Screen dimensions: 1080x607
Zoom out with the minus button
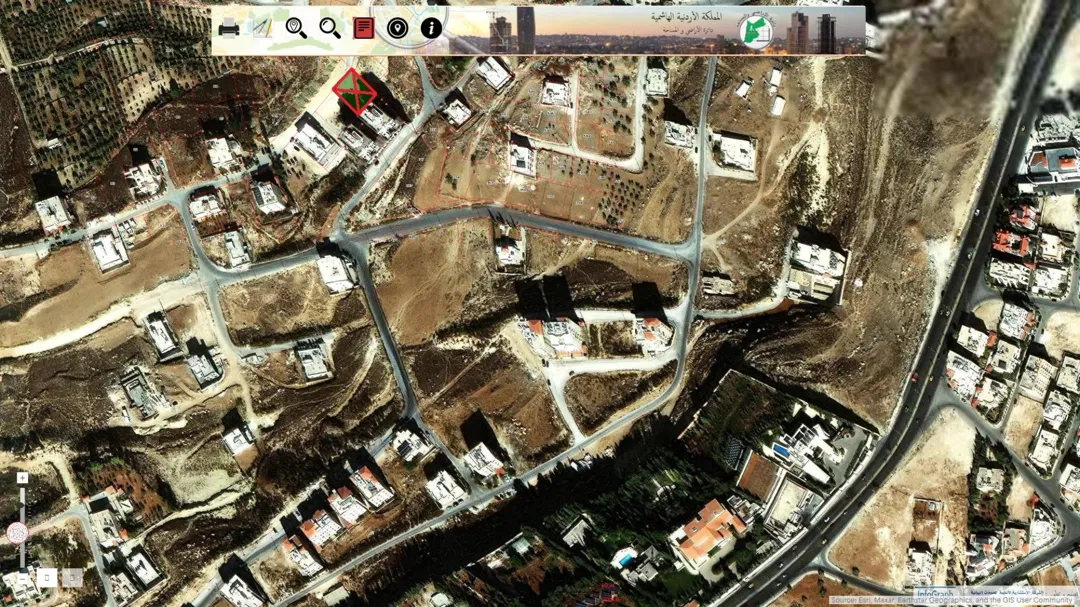23,577
